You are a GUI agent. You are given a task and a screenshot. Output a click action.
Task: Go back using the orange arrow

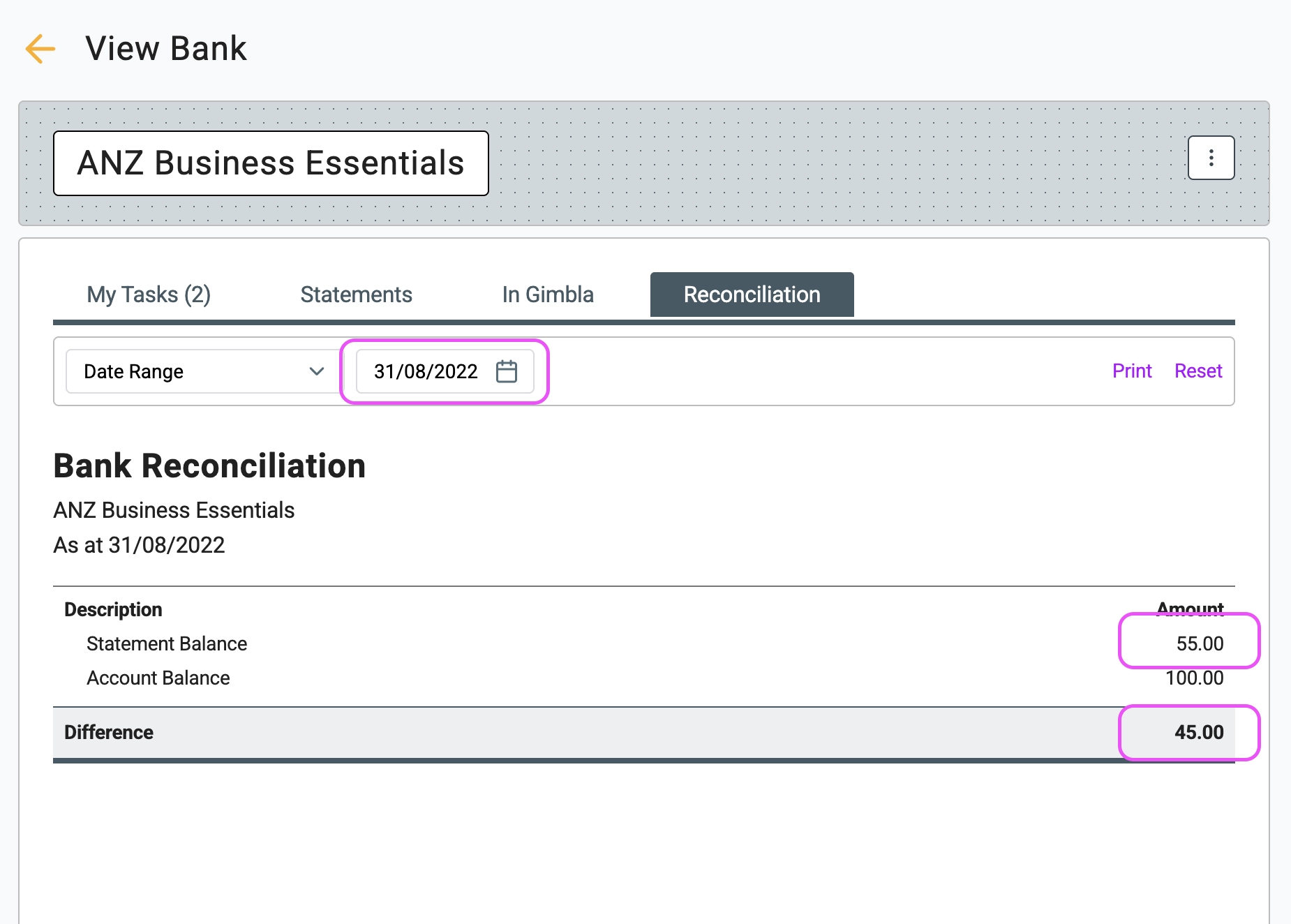pyautogui.click(x=40, y=49)
